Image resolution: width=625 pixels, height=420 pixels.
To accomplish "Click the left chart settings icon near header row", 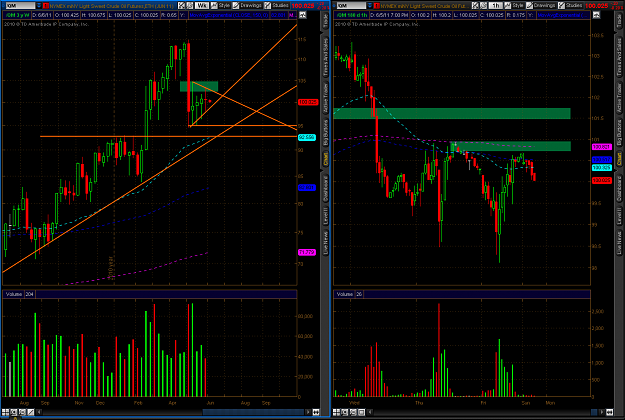I will [x=303, y=15].
